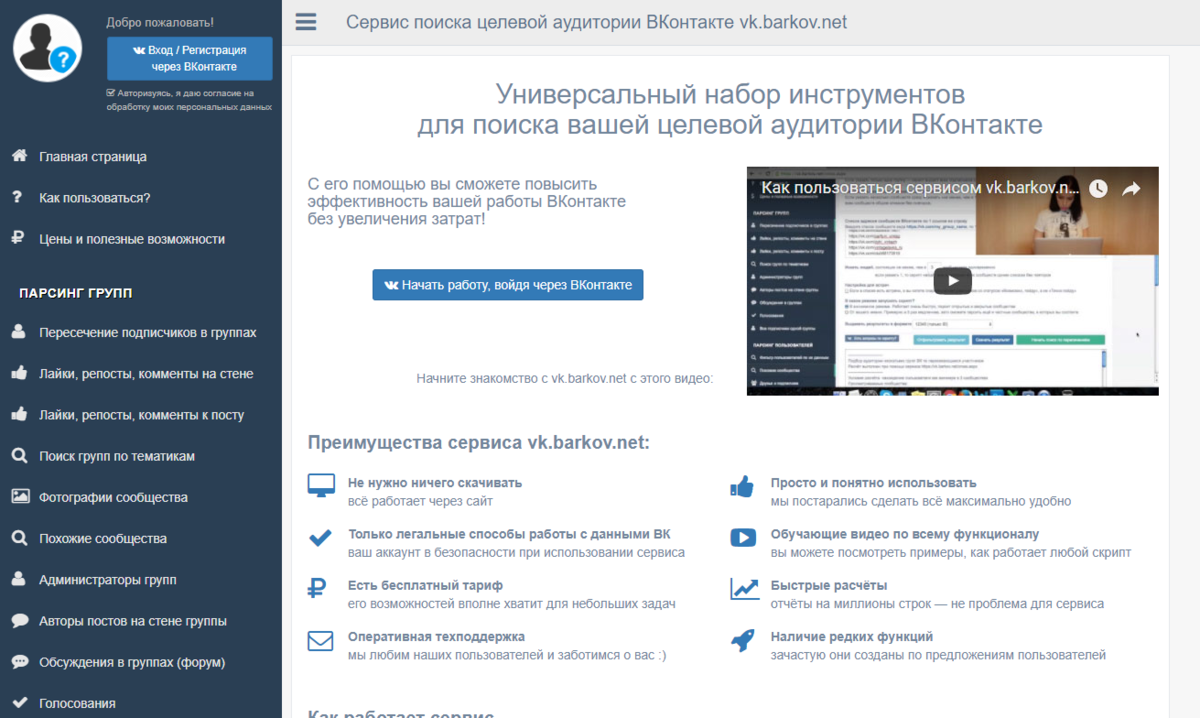The image size is (1200, 718).
Task: Click the photo icon for Фотографии сообщества
Action: (21, 497)
